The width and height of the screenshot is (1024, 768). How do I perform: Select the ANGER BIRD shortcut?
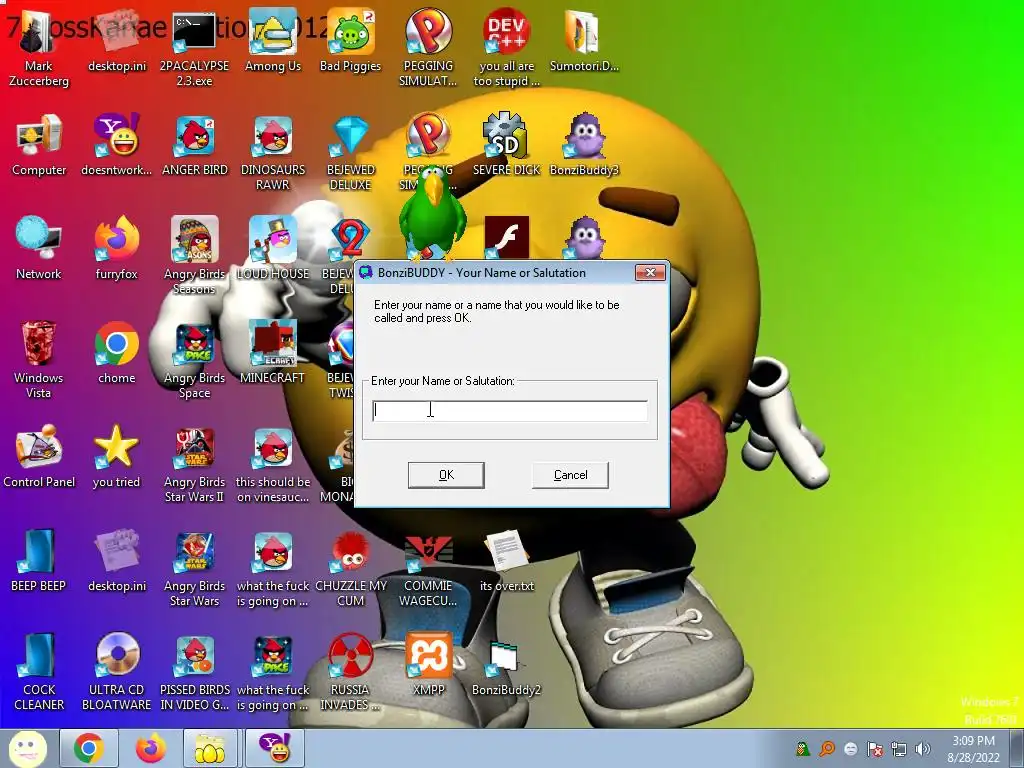click(195, 145)
